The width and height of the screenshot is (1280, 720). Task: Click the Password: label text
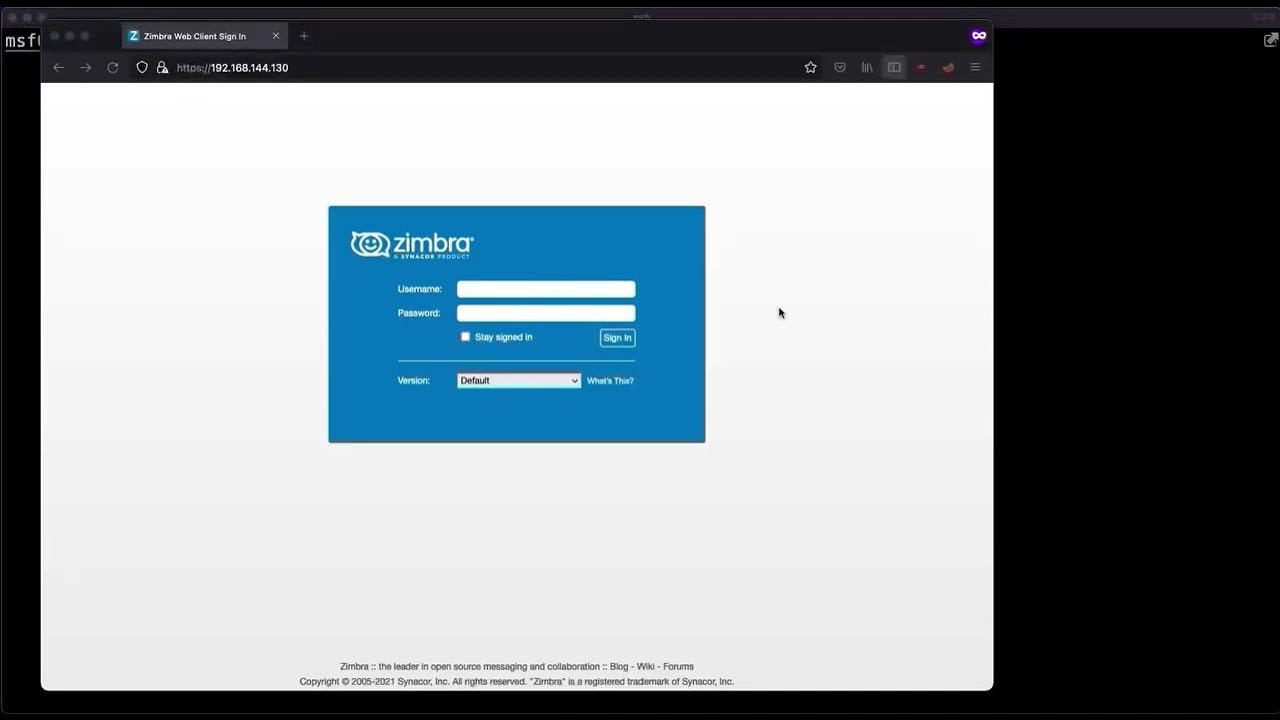[419, 313]
